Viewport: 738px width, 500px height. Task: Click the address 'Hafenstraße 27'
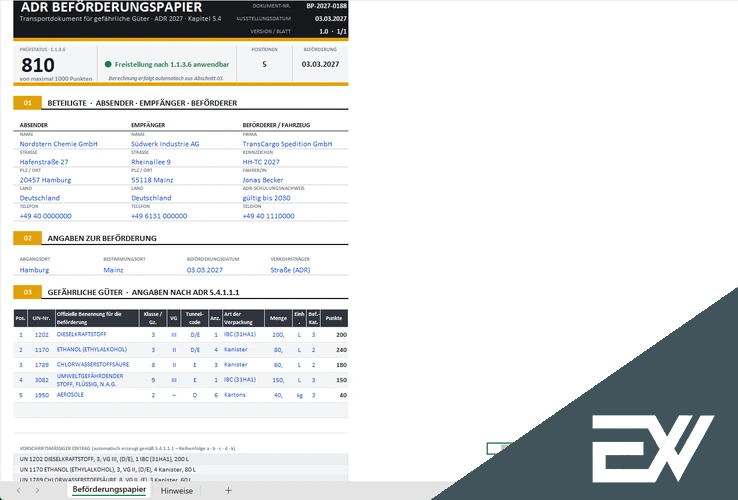[44, 162]
